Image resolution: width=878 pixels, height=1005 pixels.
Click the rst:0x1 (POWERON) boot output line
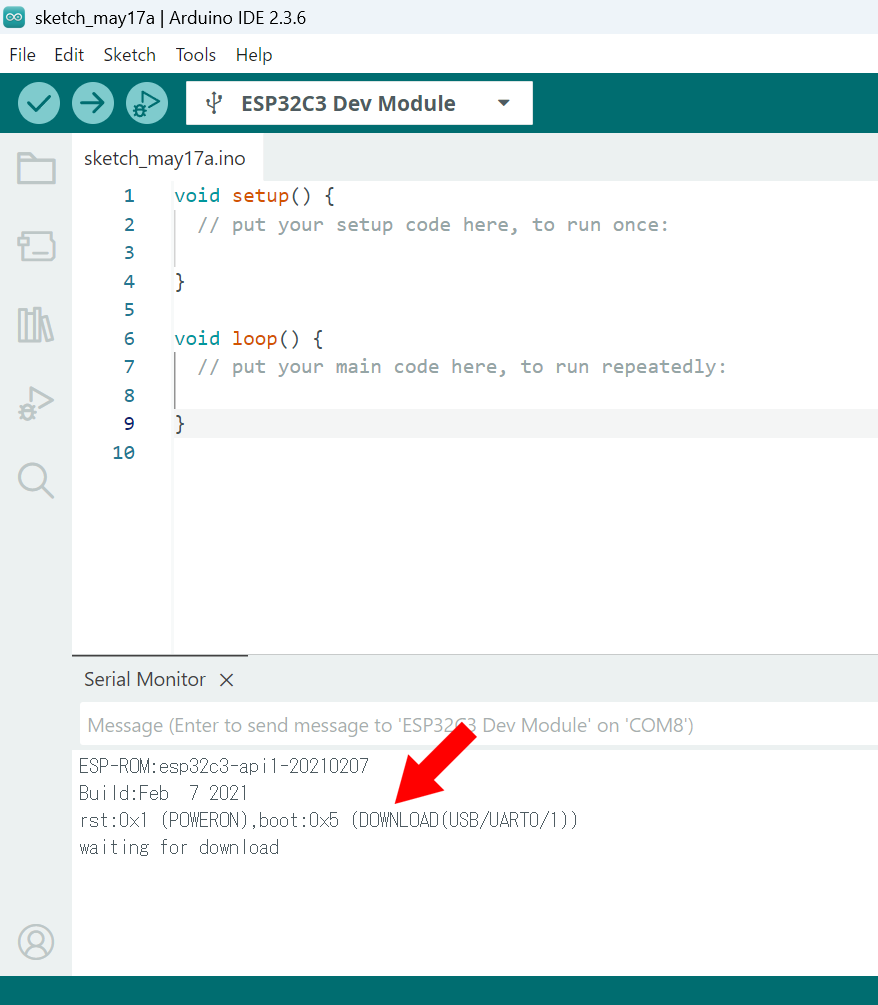pyautogui.click(x=328, y=820)
